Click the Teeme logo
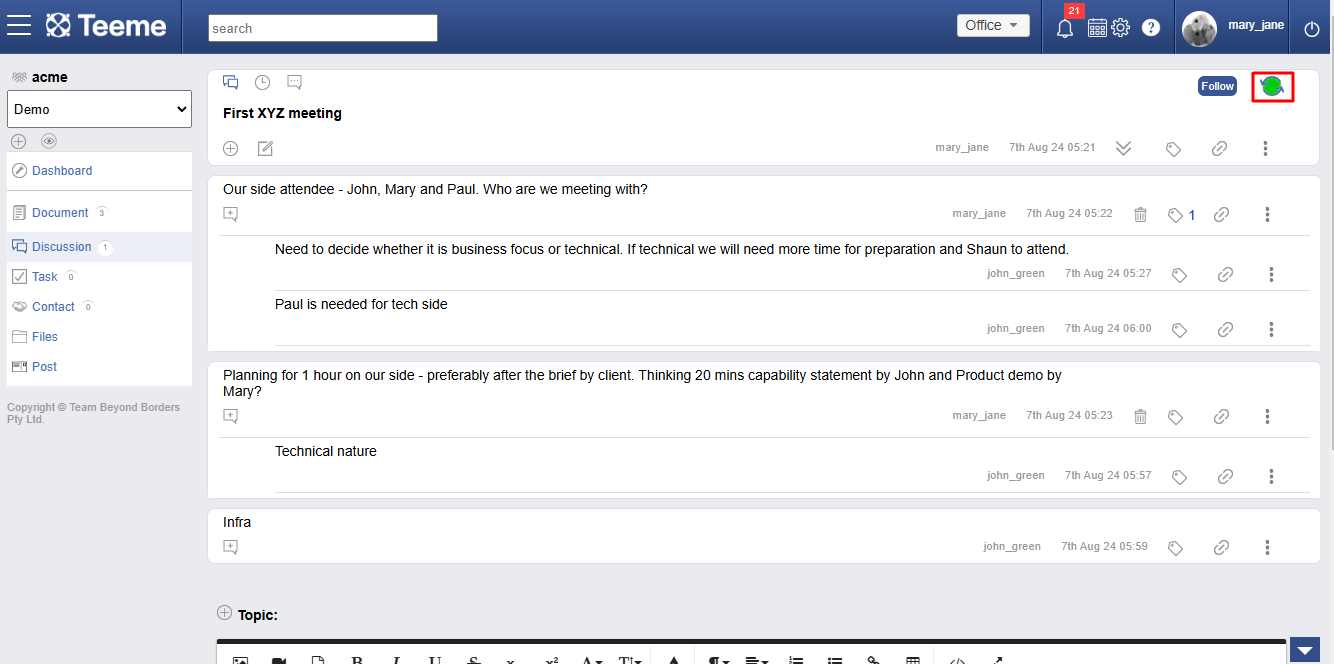This screenshot has width=1334, height=664. pos(106,26)
